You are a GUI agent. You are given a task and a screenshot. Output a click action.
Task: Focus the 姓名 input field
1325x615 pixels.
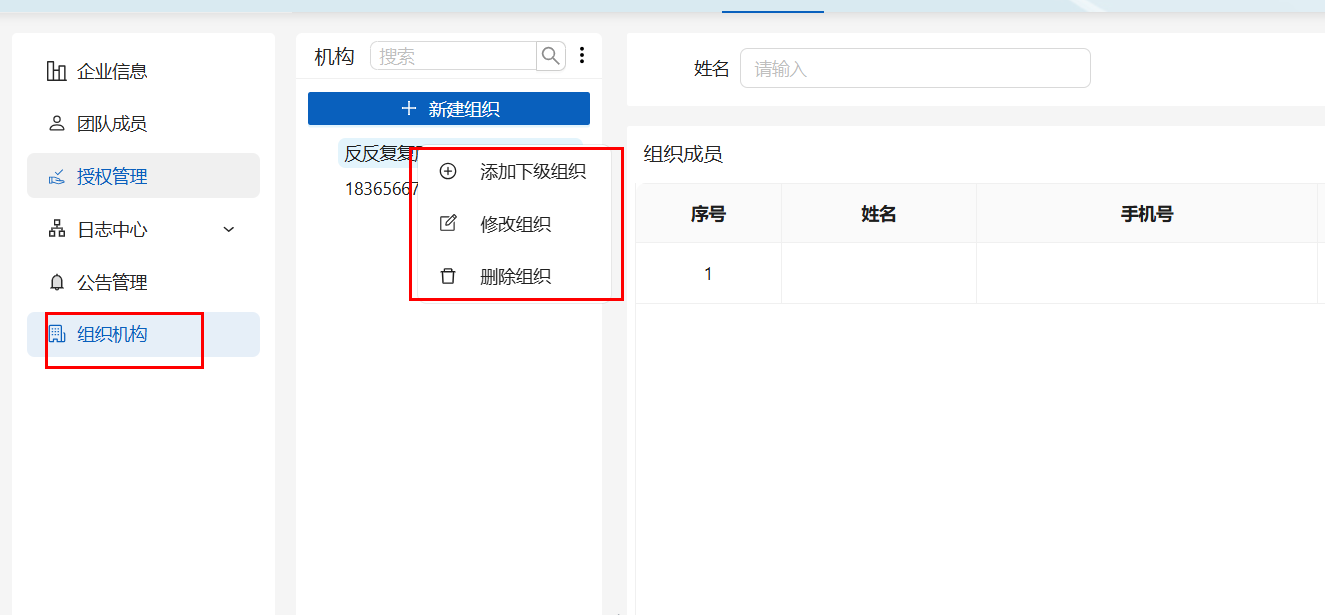point(914,69)
